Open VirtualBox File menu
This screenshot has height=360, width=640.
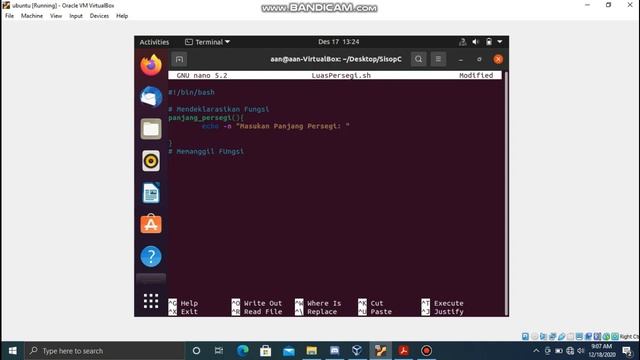pos(9,16)
